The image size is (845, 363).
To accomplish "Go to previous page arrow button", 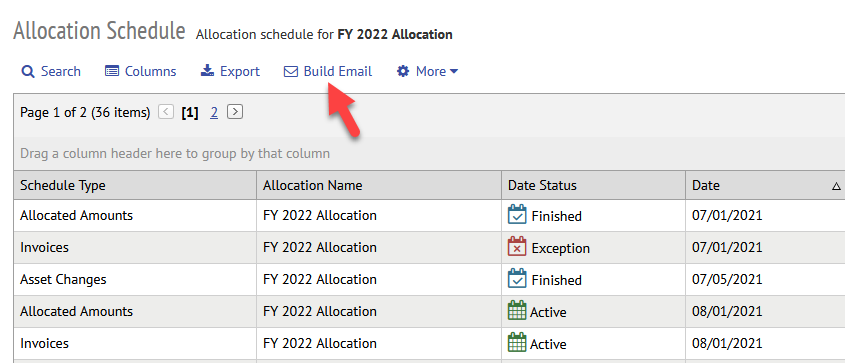I will pos(166,112).
